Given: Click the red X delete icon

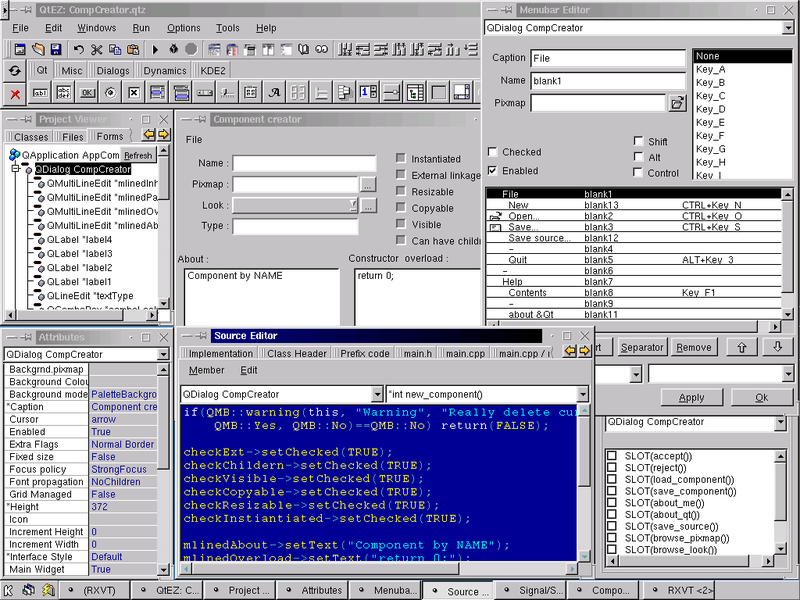Looking at the screenshot, I should [15, 94].
